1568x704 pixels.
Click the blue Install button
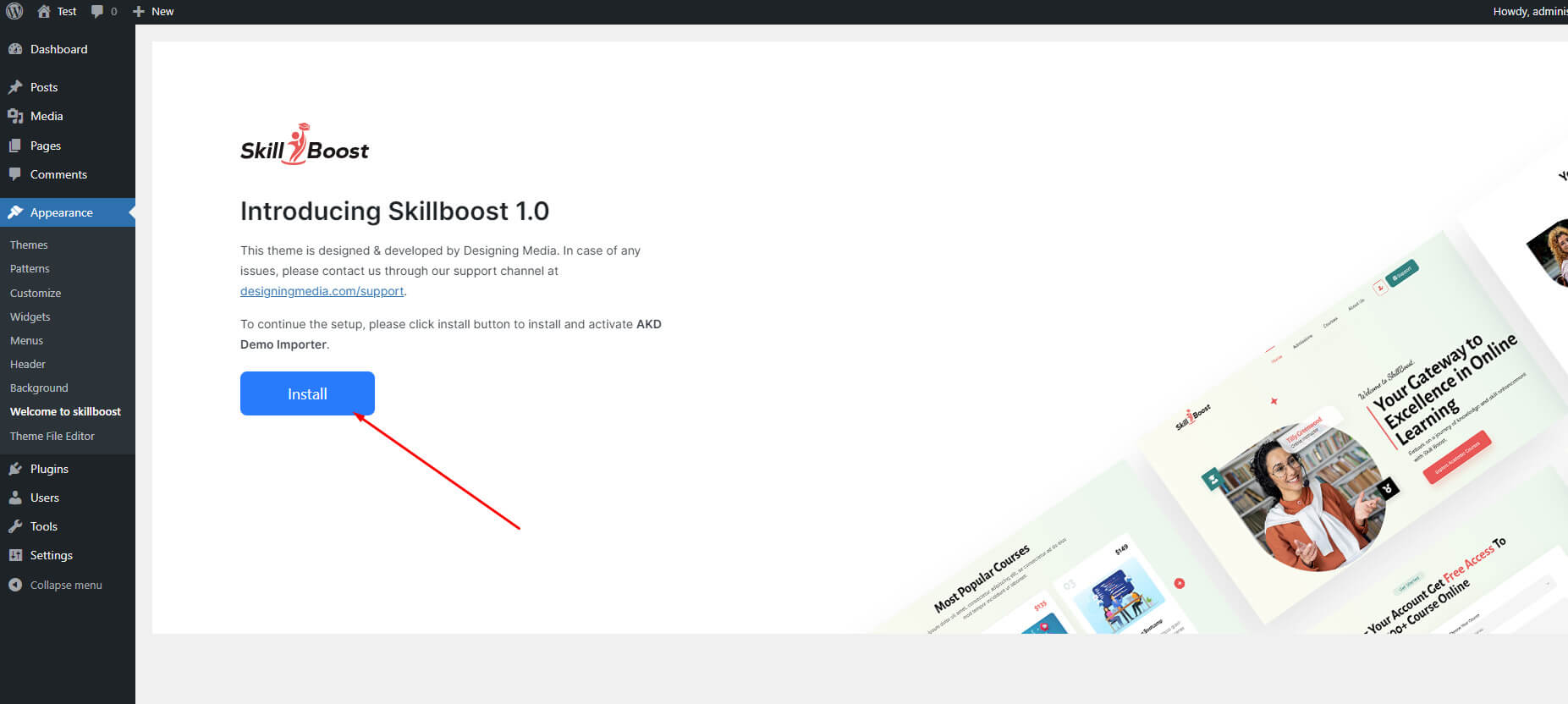click(307, 393)
